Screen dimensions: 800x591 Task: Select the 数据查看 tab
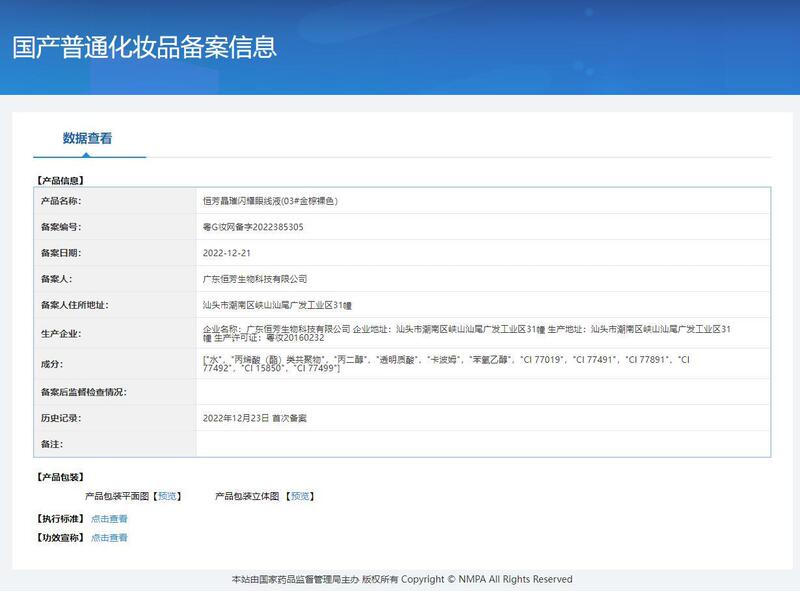coord(87,138)
